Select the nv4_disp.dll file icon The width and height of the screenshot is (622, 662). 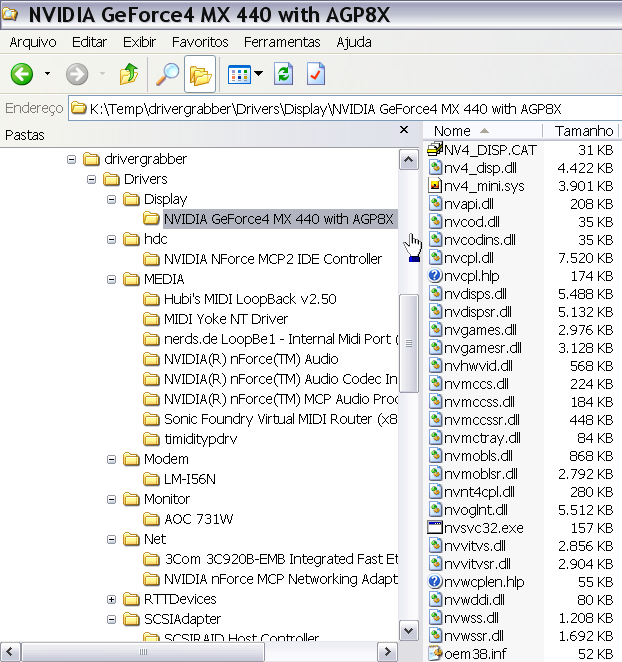coord(435,168)
